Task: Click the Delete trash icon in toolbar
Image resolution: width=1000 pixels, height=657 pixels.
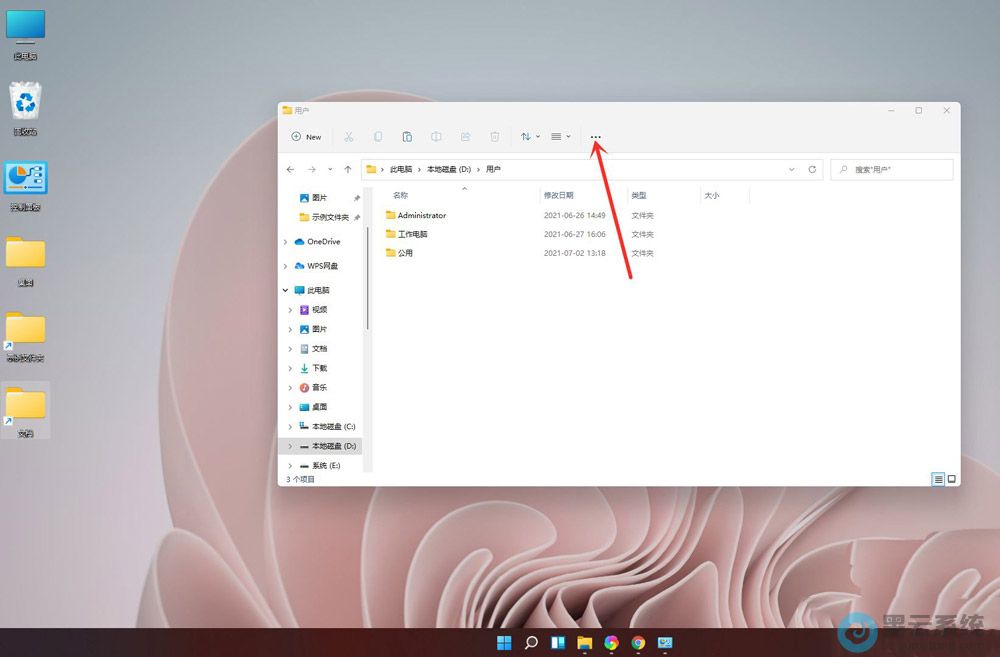Action: pyautogui.click(x=494, y=137)
